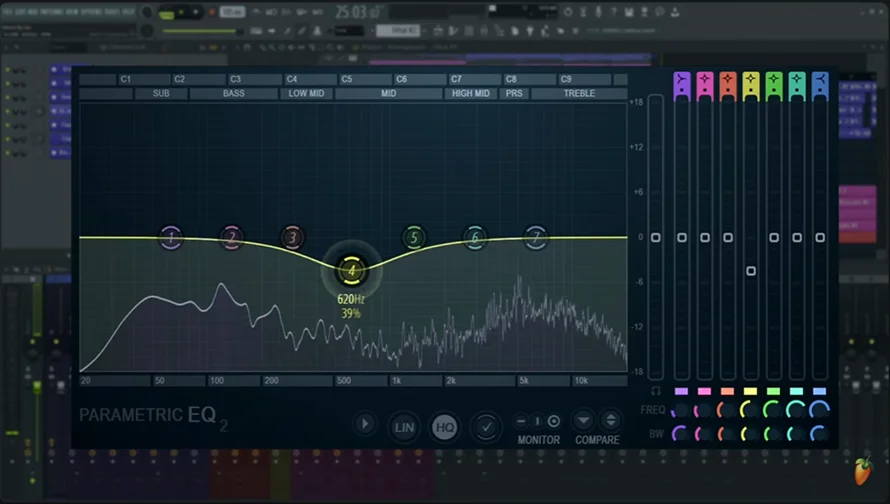Screen dimensions: 890x504
Task: Open the Compare dropdown arrow
Action: [x=583, y=421]
